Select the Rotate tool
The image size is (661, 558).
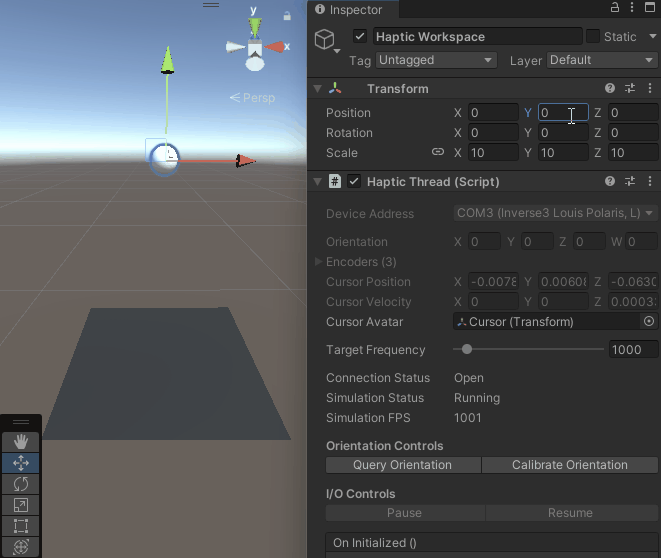(x=21, y=484)
